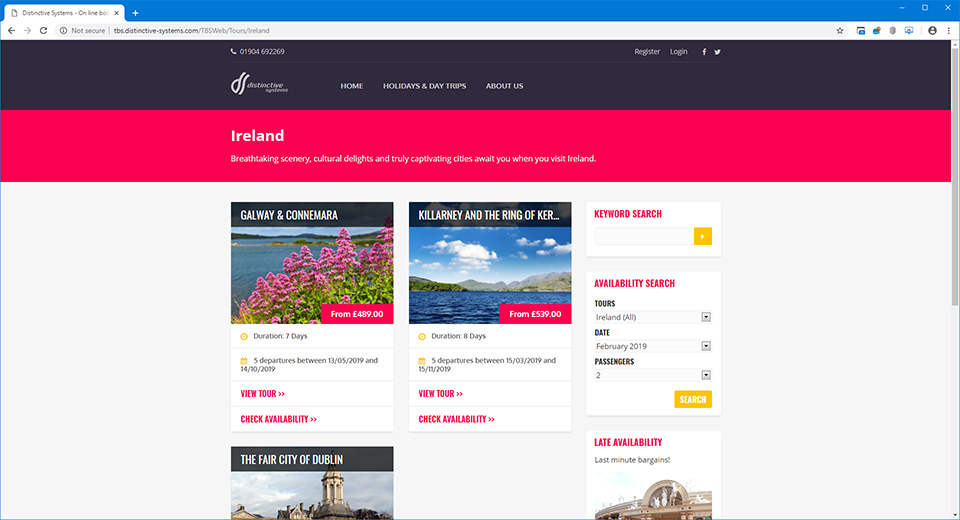Bookmark page with the star icon
960x520 pixels.
pos(840,31)
